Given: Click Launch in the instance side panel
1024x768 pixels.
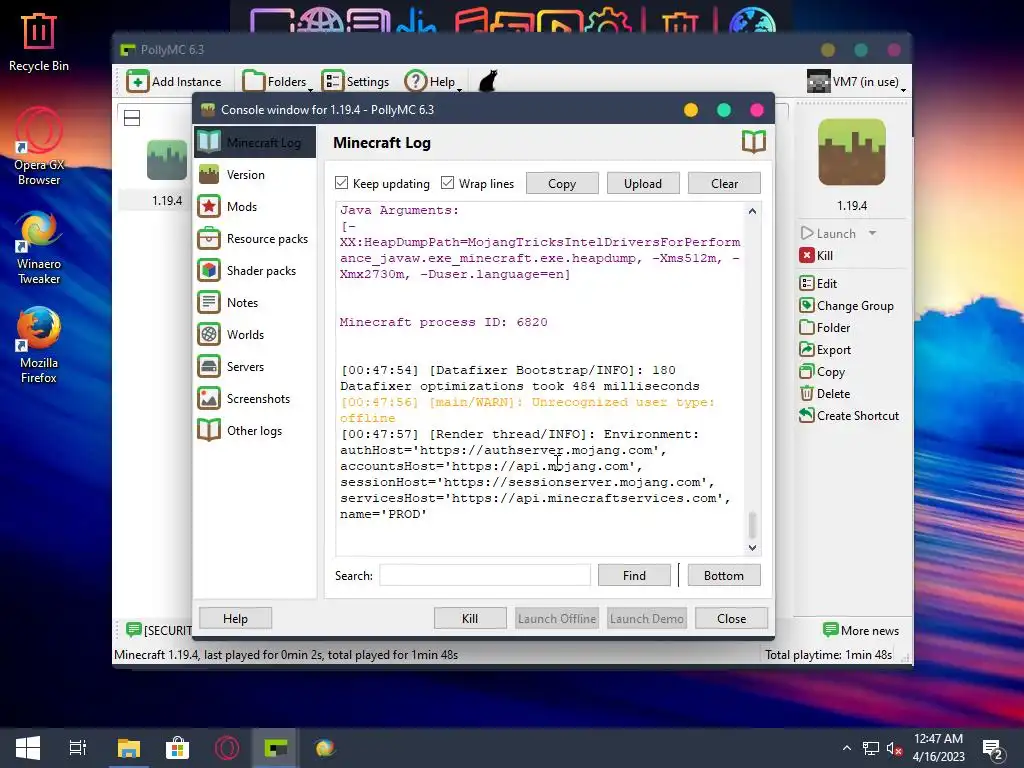Looking at the screenshot, I should [x=829, y=233].
